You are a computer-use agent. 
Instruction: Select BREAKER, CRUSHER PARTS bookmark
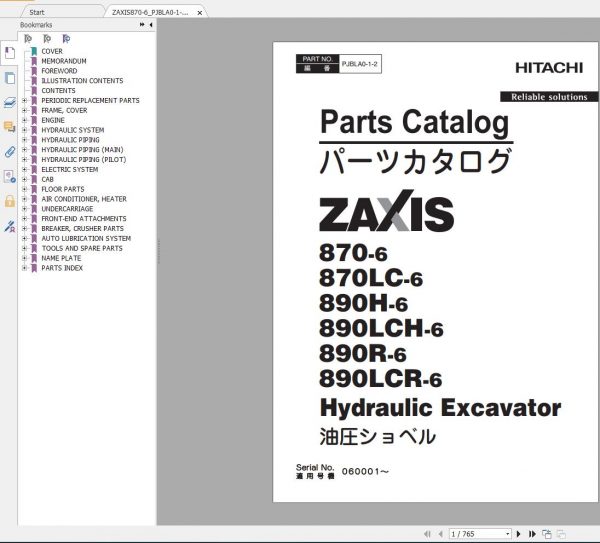(x=83, y=228)
